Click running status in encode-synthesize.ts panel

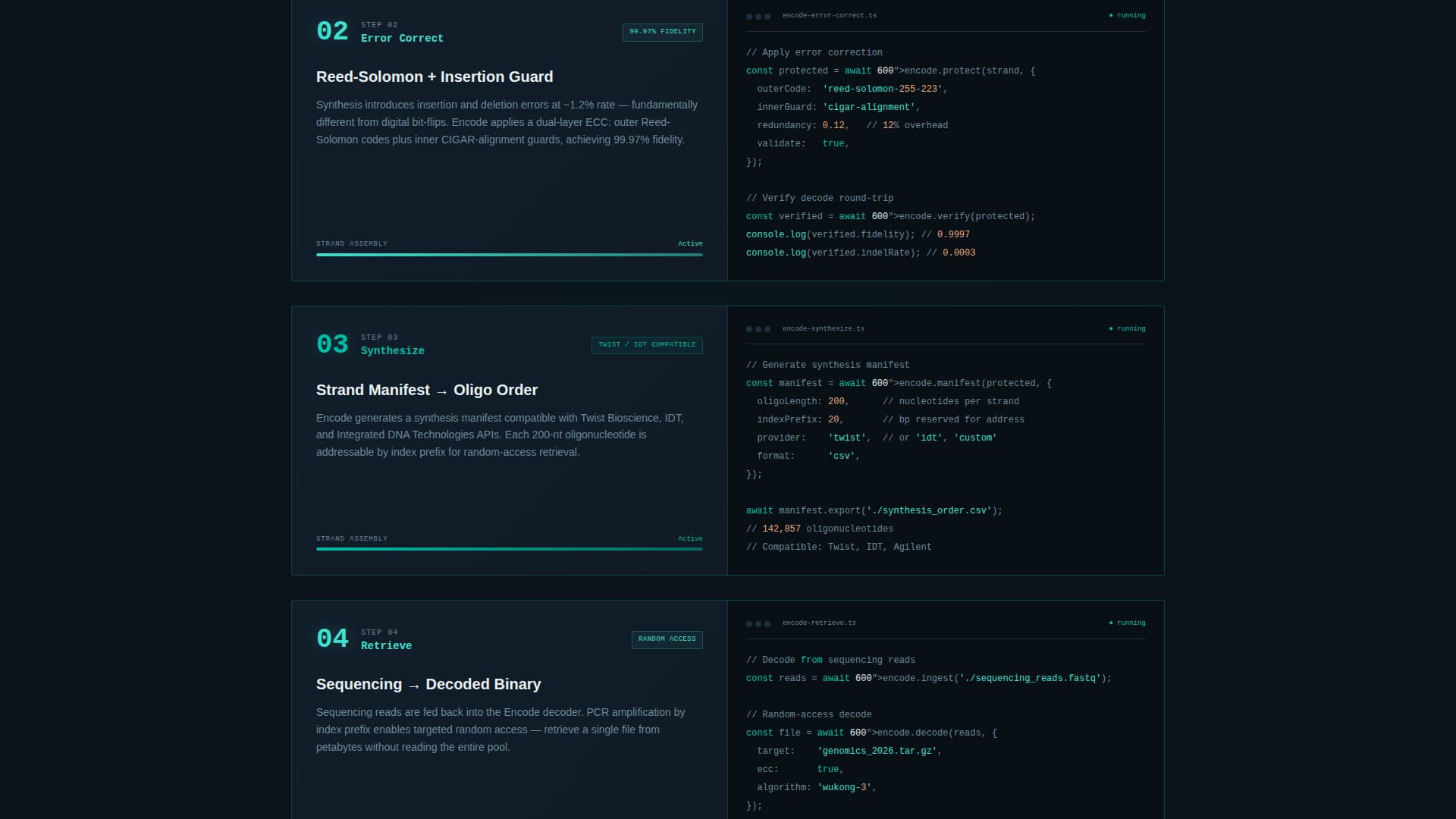coord(1127,328)
